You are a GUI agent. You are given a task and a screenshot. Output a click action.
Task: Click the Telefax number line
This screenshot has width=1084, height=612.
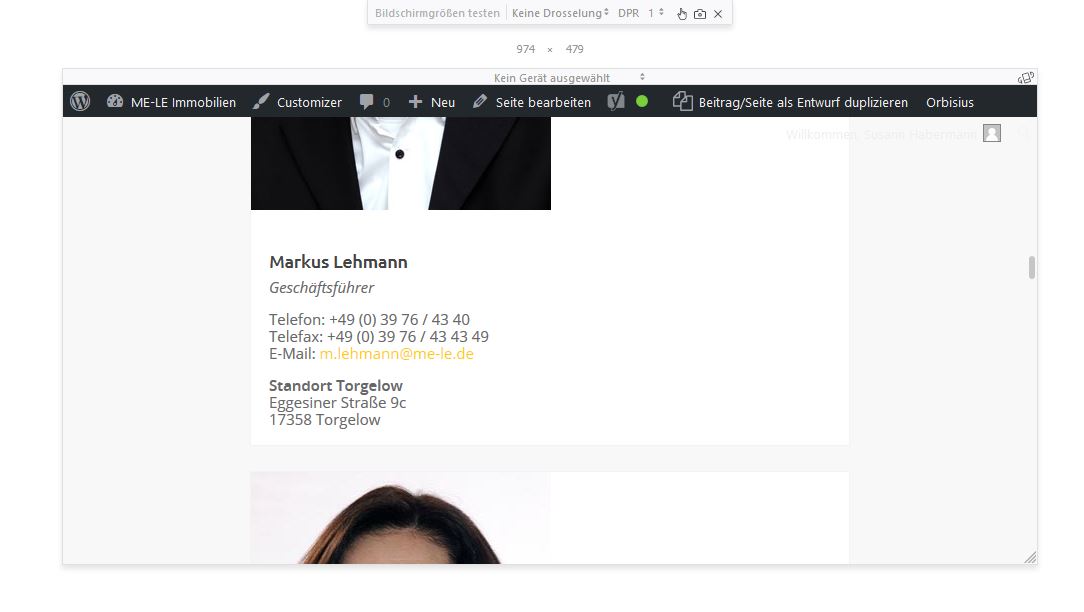(x=379, y=337)
